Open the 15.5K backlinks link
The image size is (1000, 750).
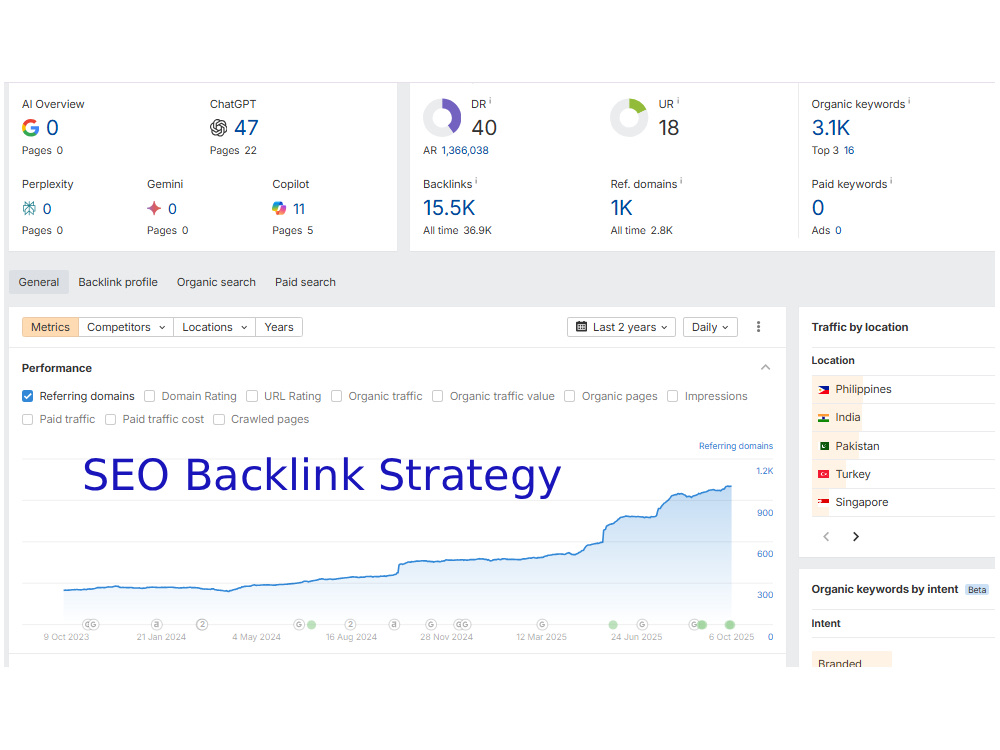(x=449, y=208)
